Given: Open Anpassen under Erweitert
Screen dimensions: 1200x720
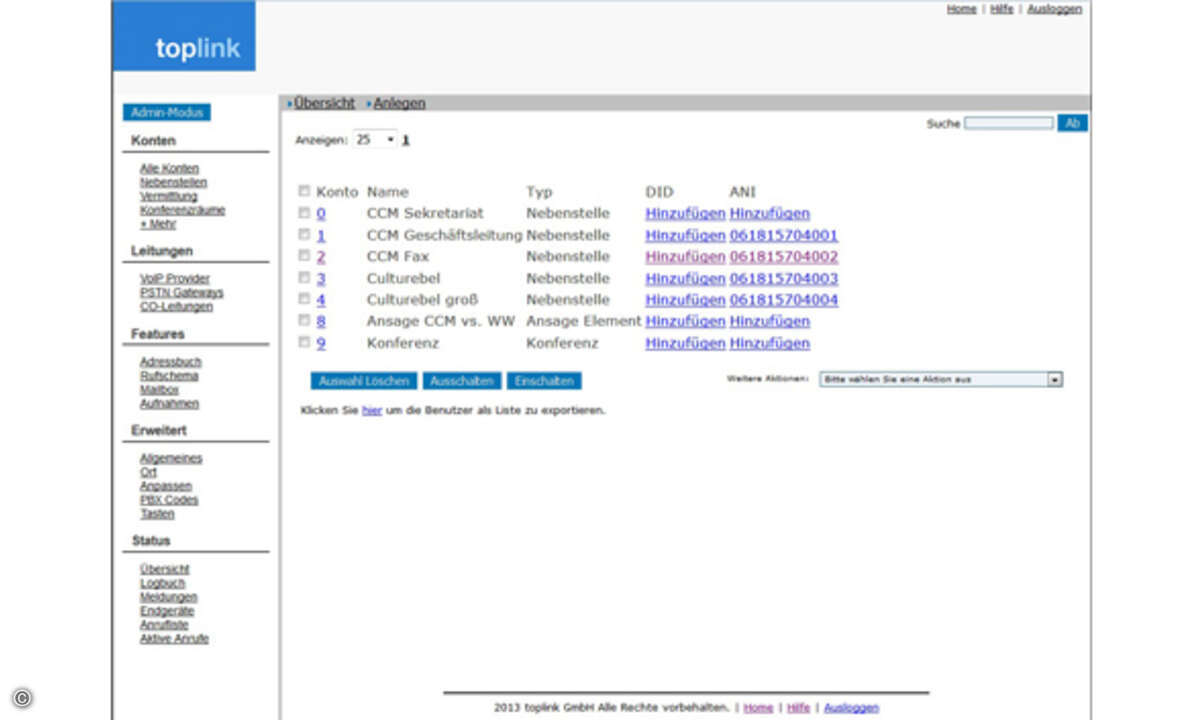Looking at the screenshot, I should [x=164, y=486].
